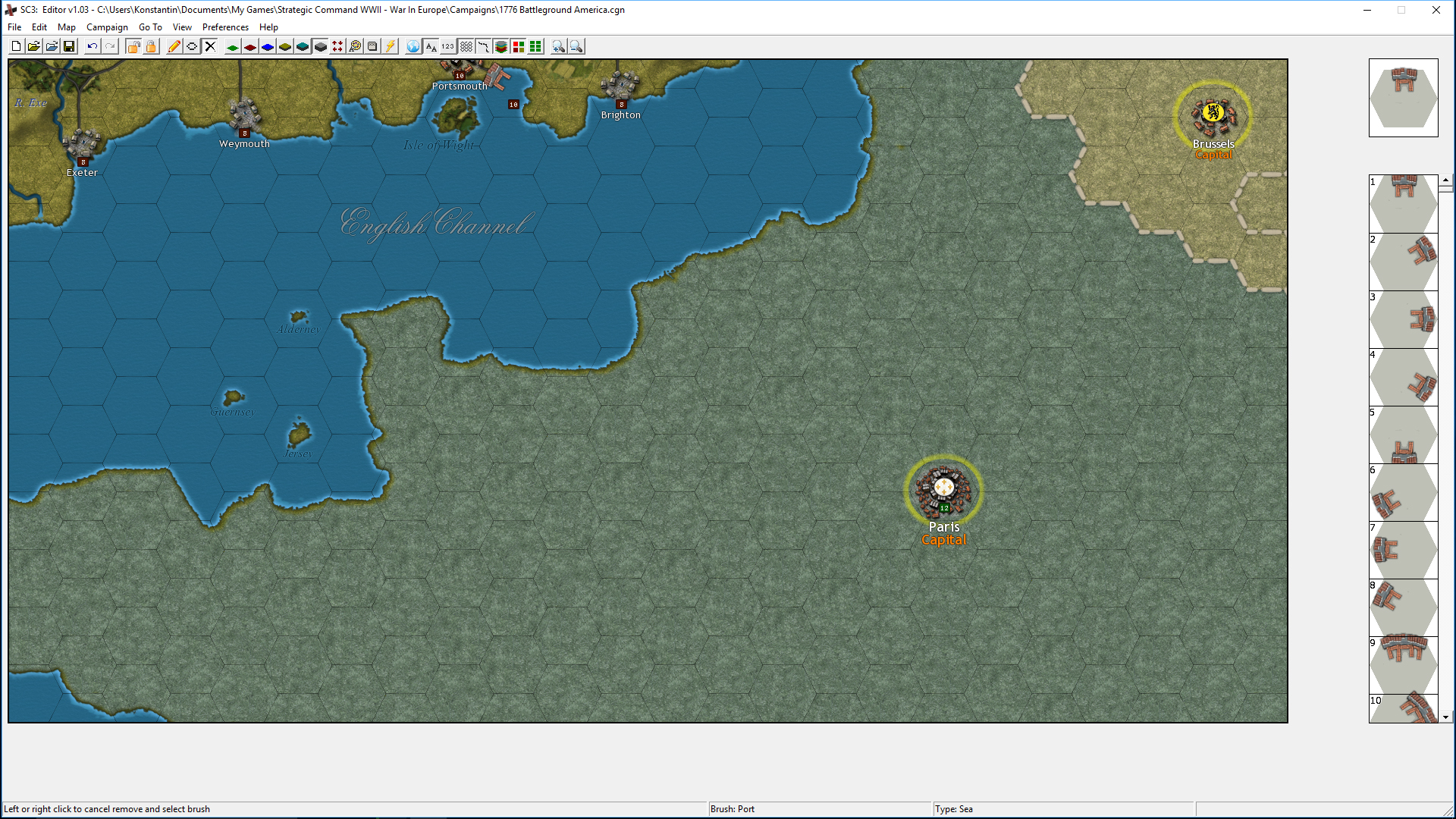The height and width of the screenshot is (819, 1456).
Task: Open the Edit menu
Action: pos(39,27)
